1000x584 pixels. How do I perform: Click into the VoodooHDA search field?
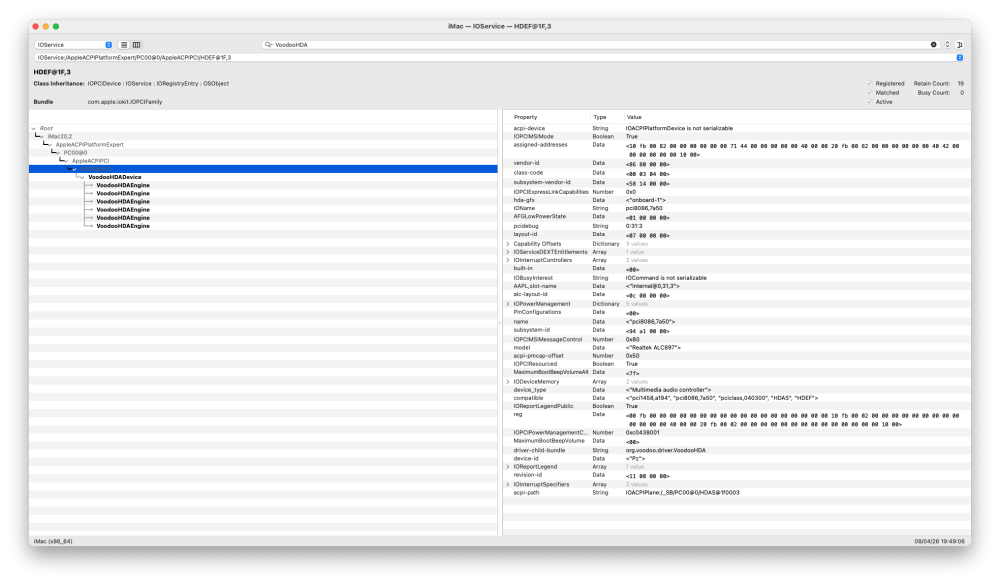pos(599,45)
